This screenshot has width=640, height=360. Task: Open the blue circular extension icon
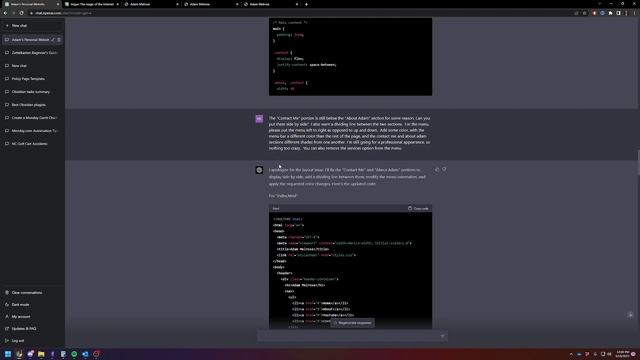click(602, 13)
